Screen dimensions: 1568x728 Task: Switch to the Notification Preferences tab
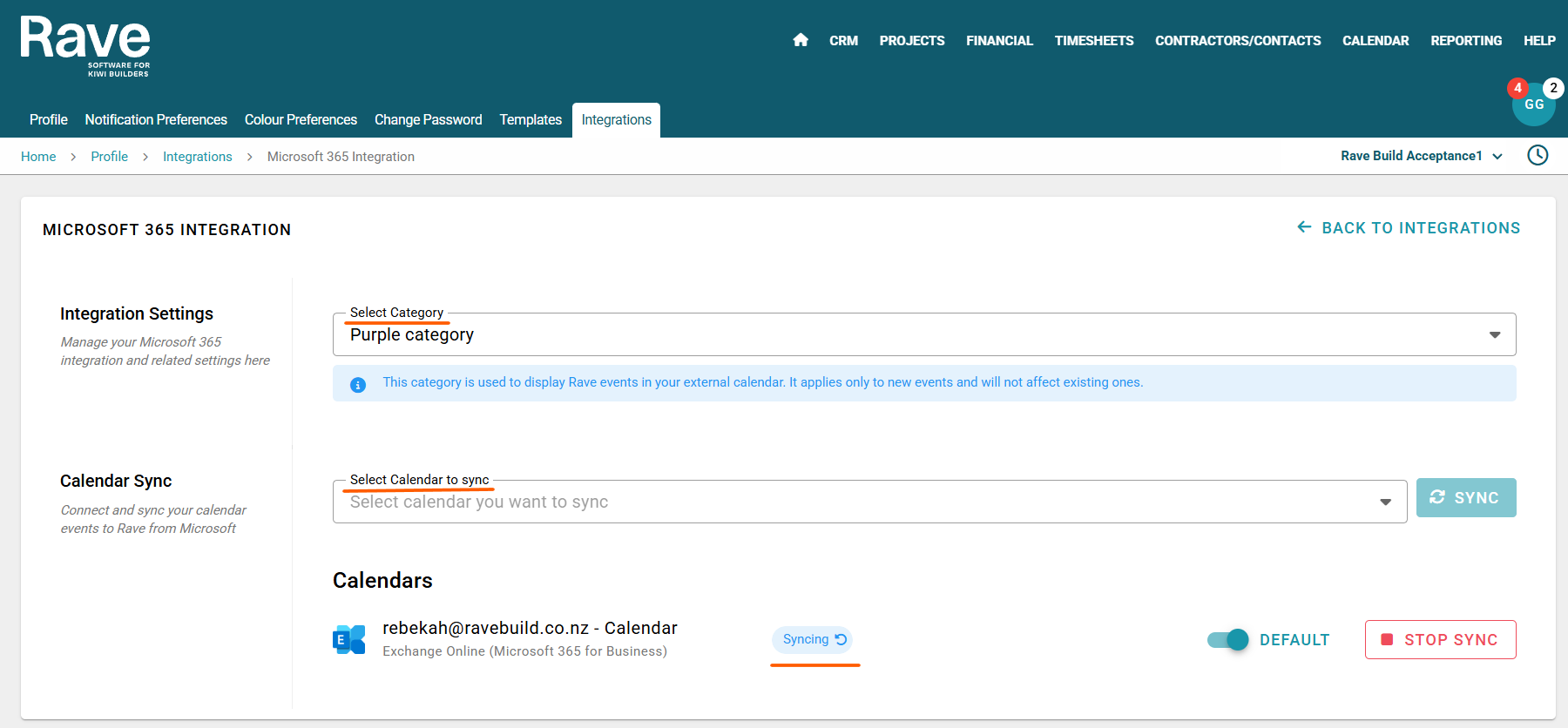click(x=156, y=119)
